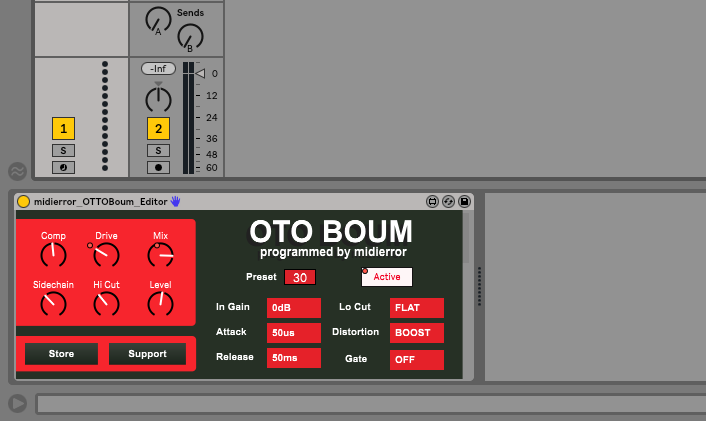Screen dimensions: 706x421
Task: Open the Lo Cut FLAT dropdown
Action: (416, 308)
